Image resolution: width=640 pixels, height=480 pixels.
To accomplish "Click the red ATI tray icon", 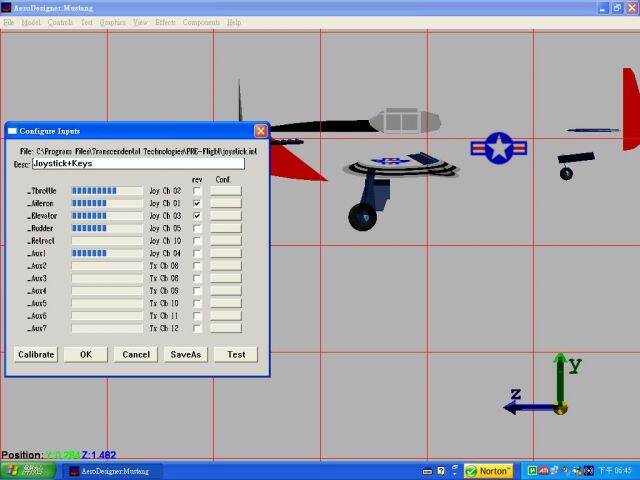I will pyautogui.click(x=543, y=471).
